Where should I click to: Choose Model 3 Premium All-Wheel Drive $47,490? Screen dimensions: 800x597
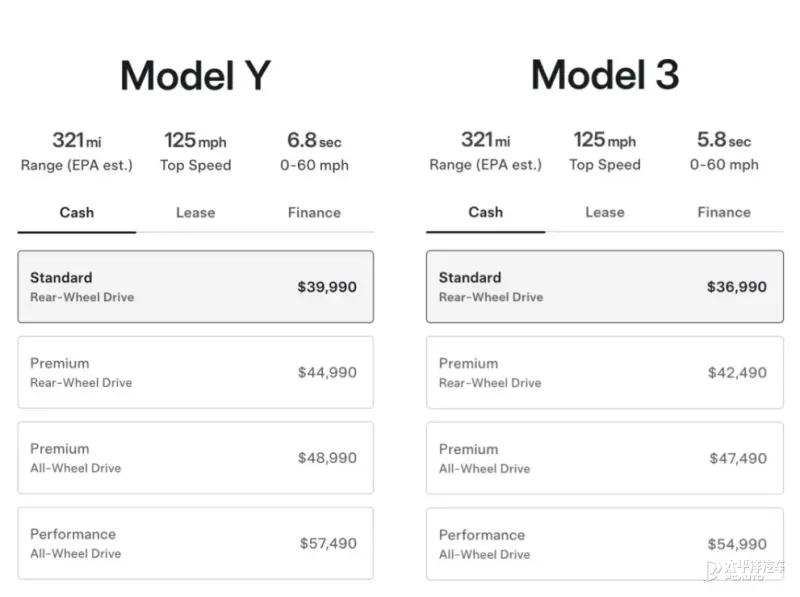coord(605,458)
